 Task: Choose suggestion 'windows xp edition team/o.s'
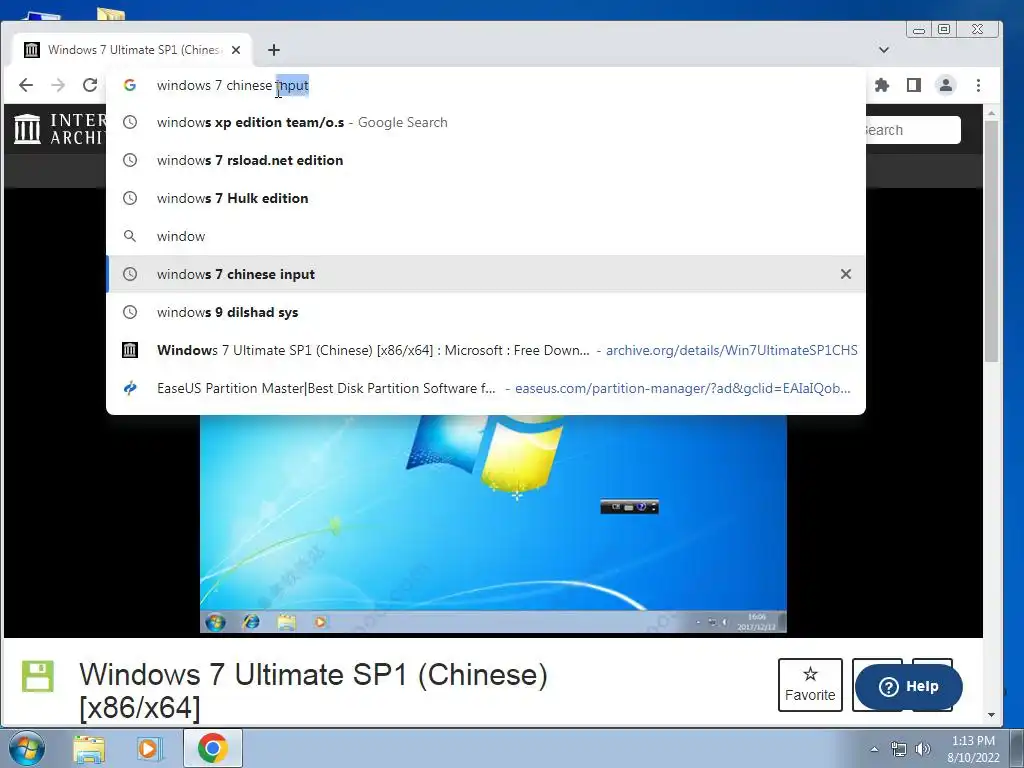pos(486,122)
